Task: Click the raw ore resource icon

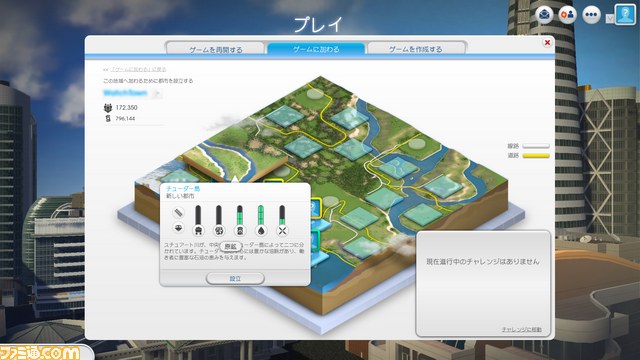Action: pyautogui.click(x=219, y=231)
